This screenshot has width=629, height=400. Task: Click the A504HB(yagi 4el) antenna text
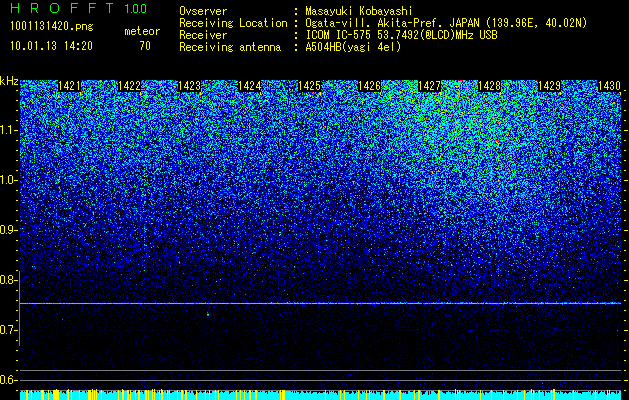click(353, 47)
